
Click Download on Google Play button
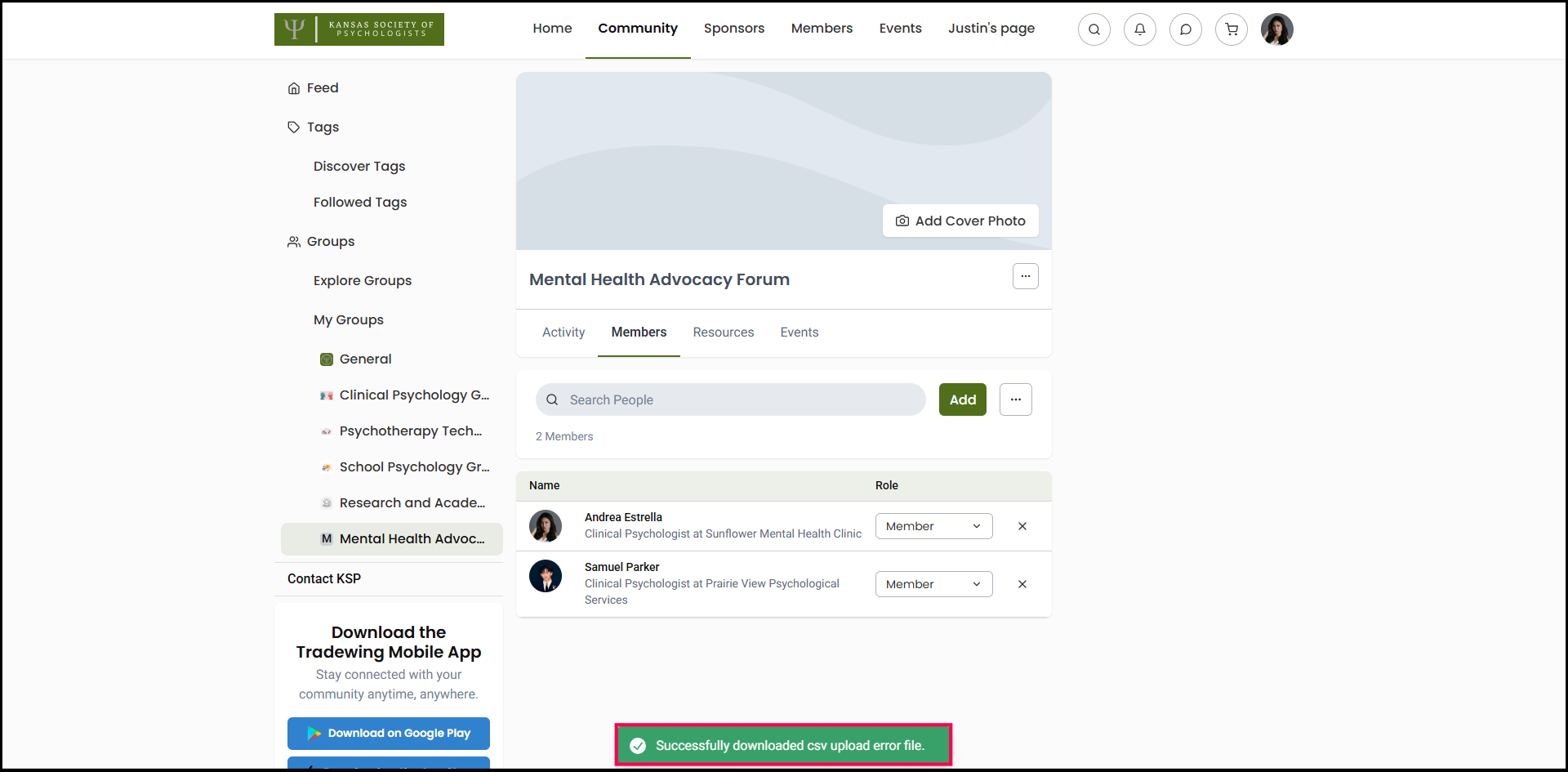click(389, 733)
